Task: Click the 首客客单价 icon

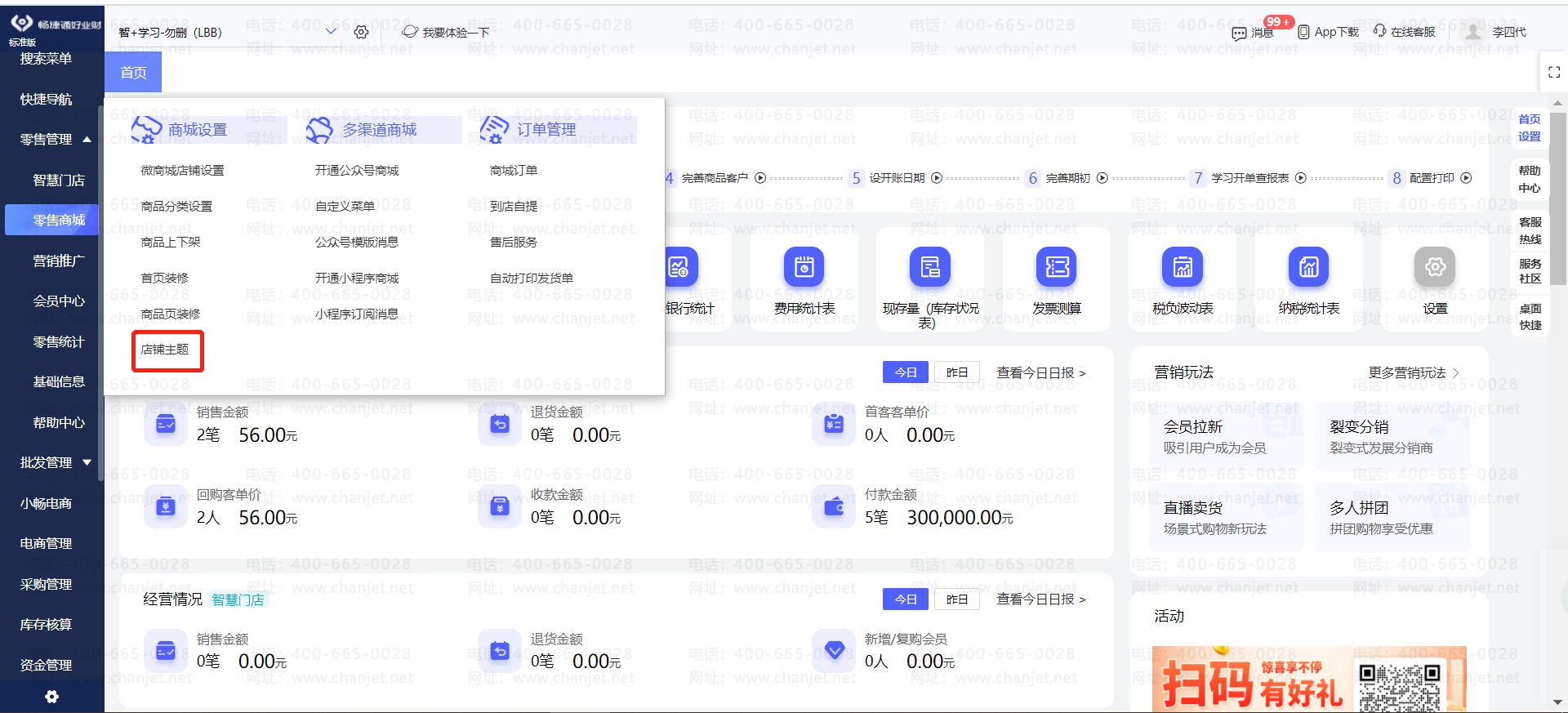Action: (x=834, y=425)
